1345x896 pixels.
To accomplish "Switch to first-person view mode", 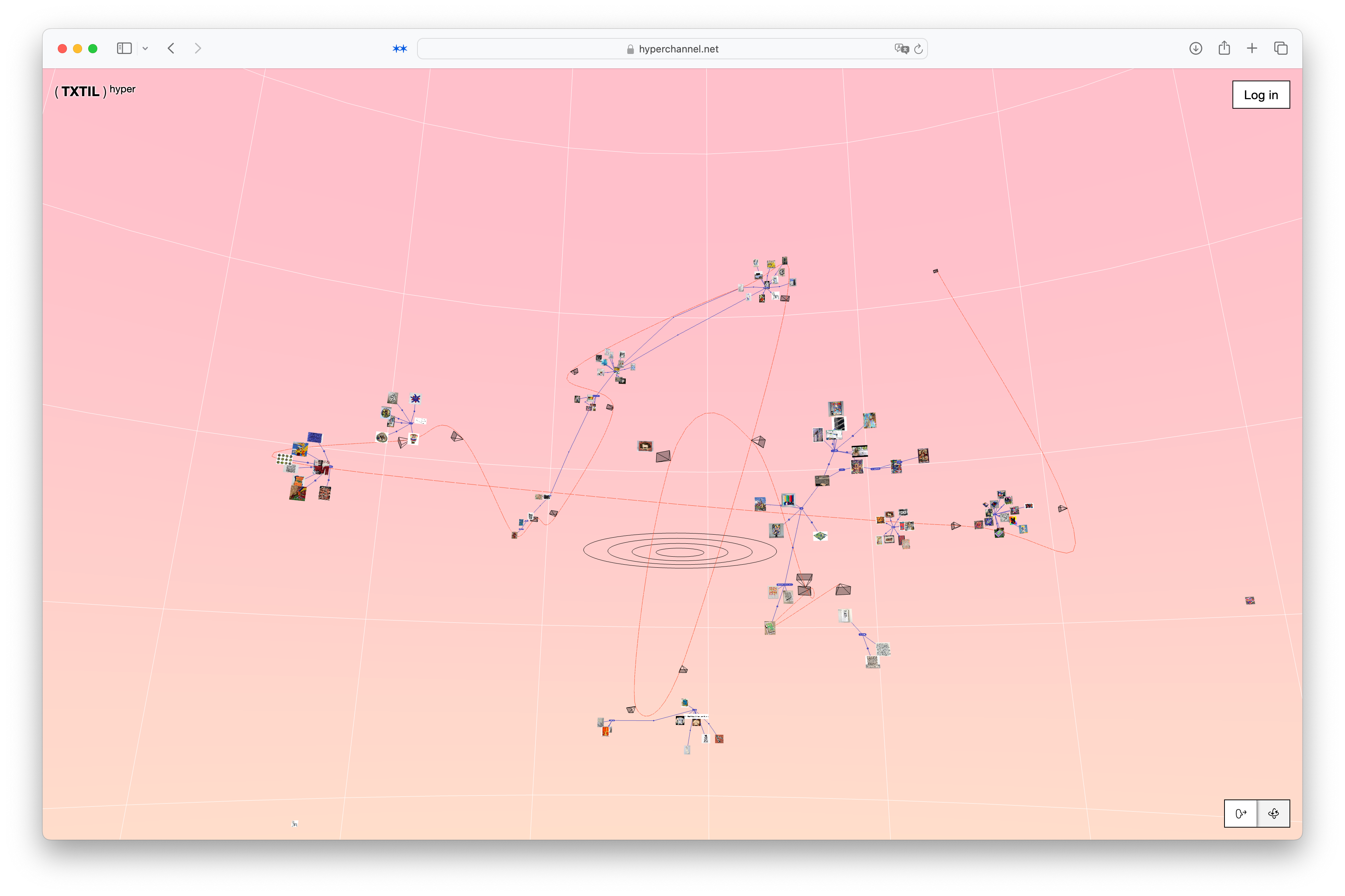I will pos(1240,813).
